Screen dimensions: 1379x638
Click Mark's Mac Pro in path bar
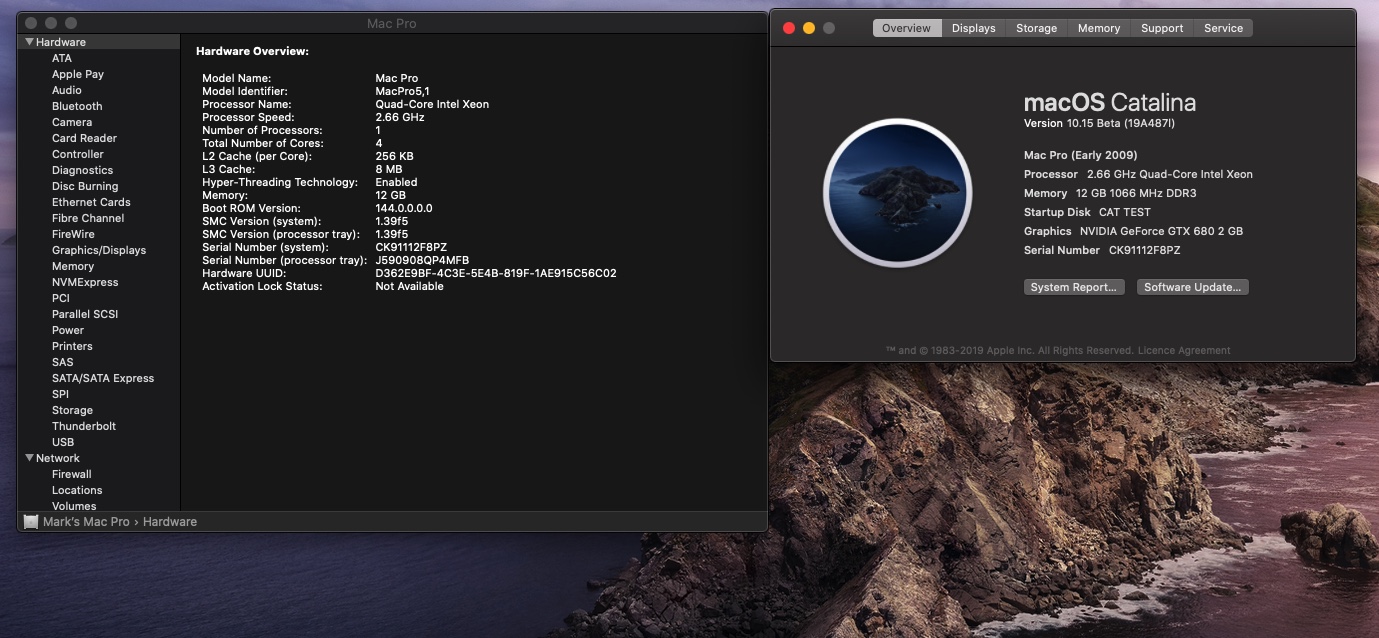(x=86, y=522)
